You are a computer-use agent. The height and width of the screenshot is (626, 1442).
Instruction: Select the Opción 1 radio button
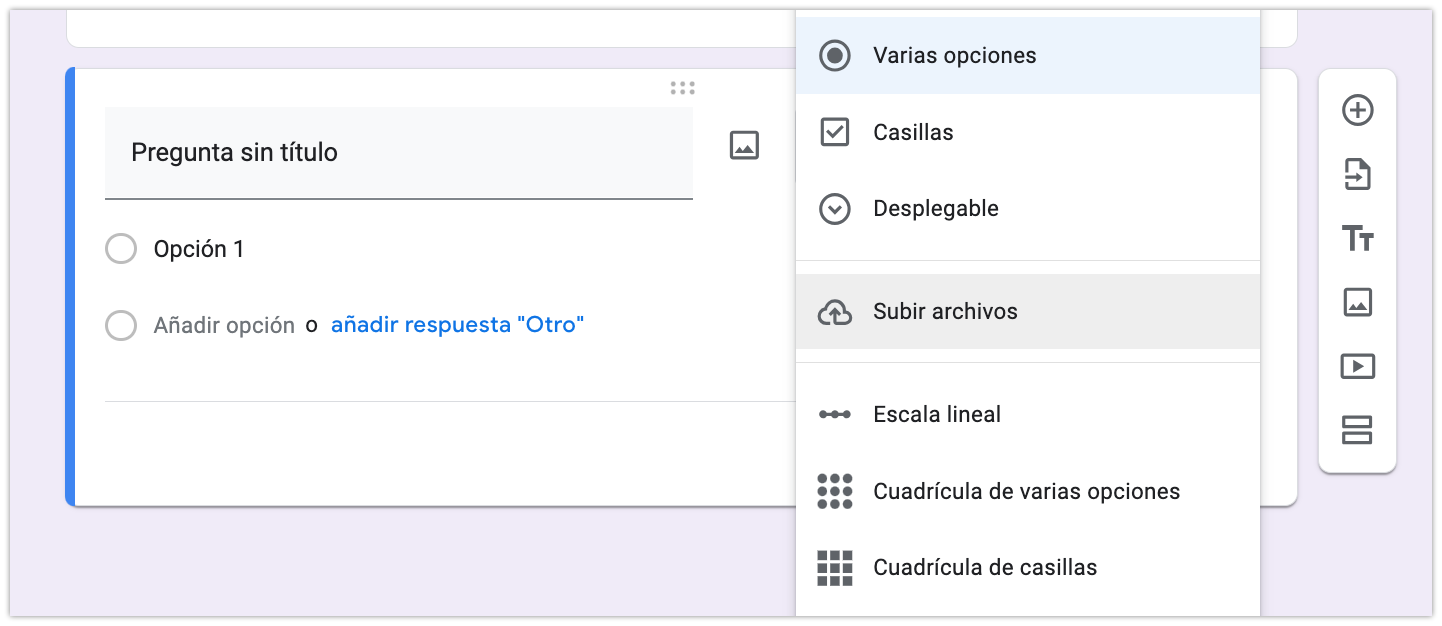click(x=121, y=249)
